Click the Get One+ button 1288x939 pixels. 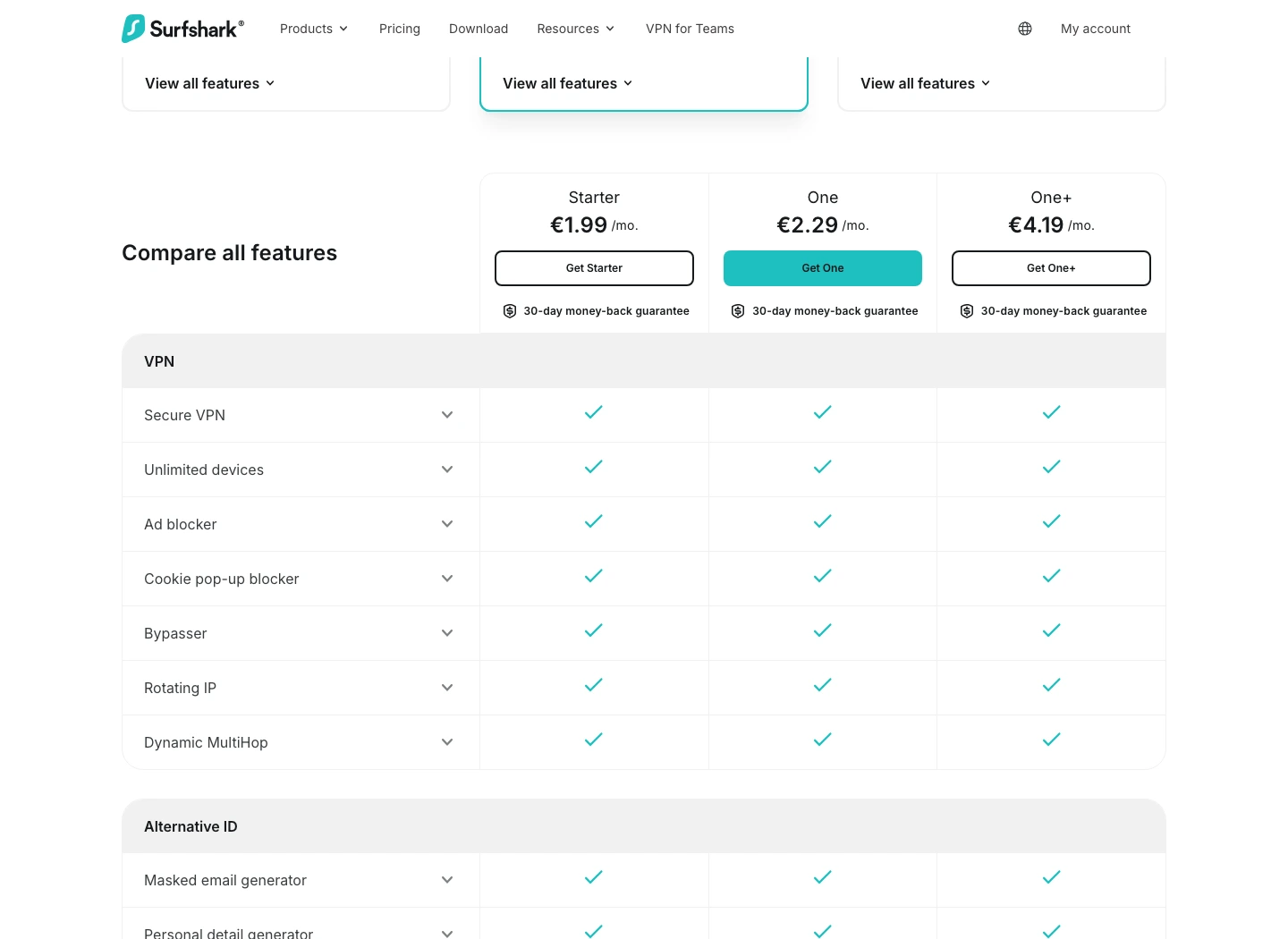point(1051,268)
